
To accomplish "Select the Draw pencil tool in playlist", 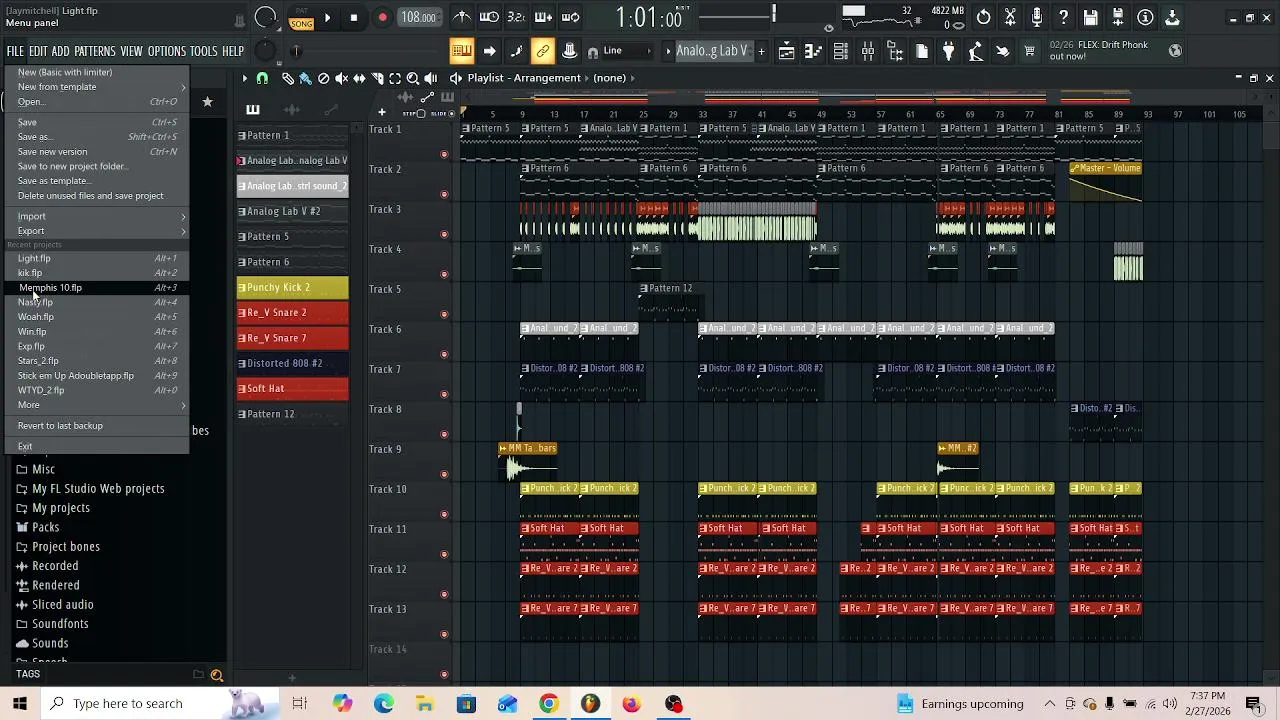I will (x=288, y=78).
